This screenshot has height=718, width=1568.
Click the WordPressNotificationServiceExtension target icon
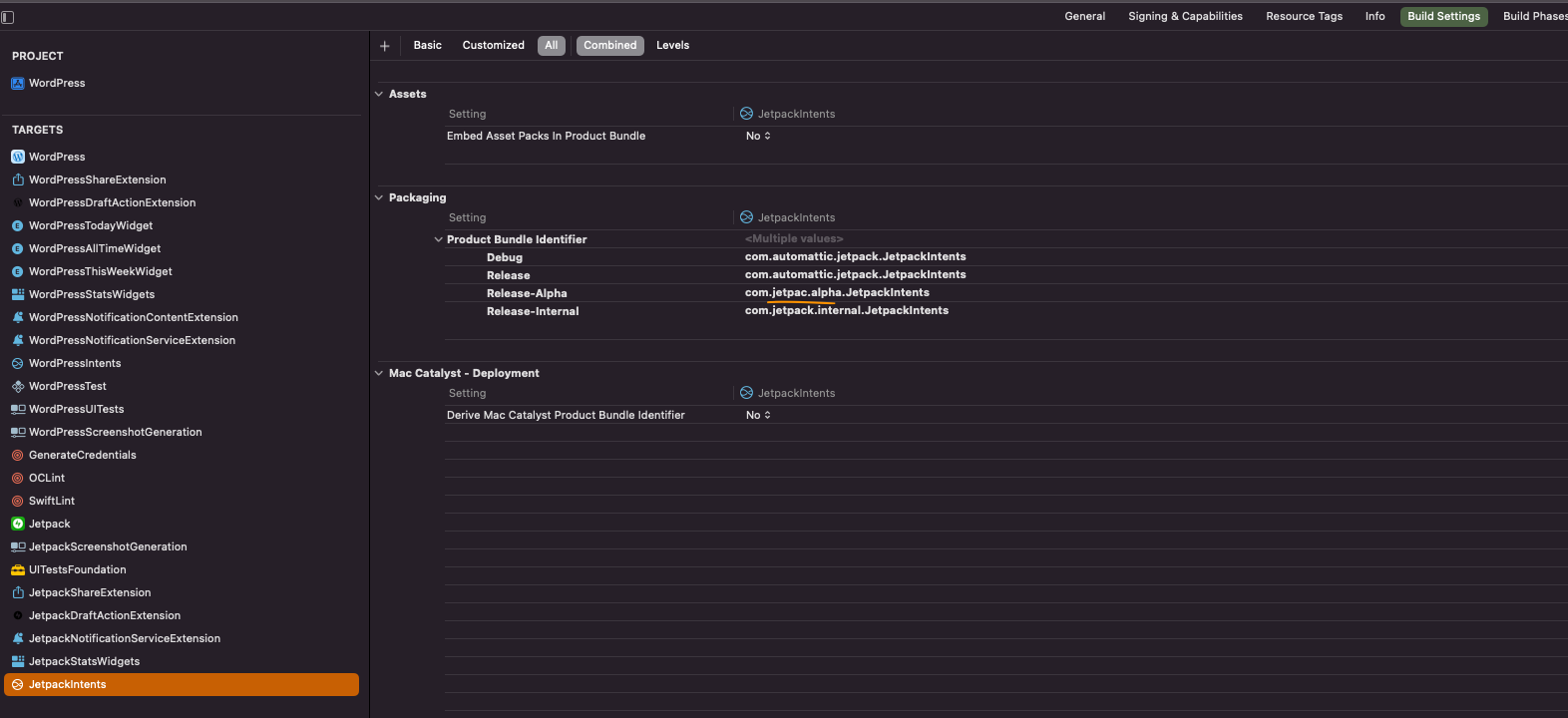18,340
